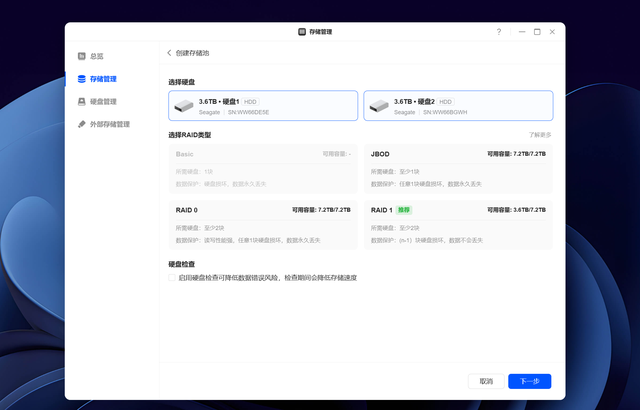
Task: Click the 存储管理 window title text
Action: [x=320, y=32]
